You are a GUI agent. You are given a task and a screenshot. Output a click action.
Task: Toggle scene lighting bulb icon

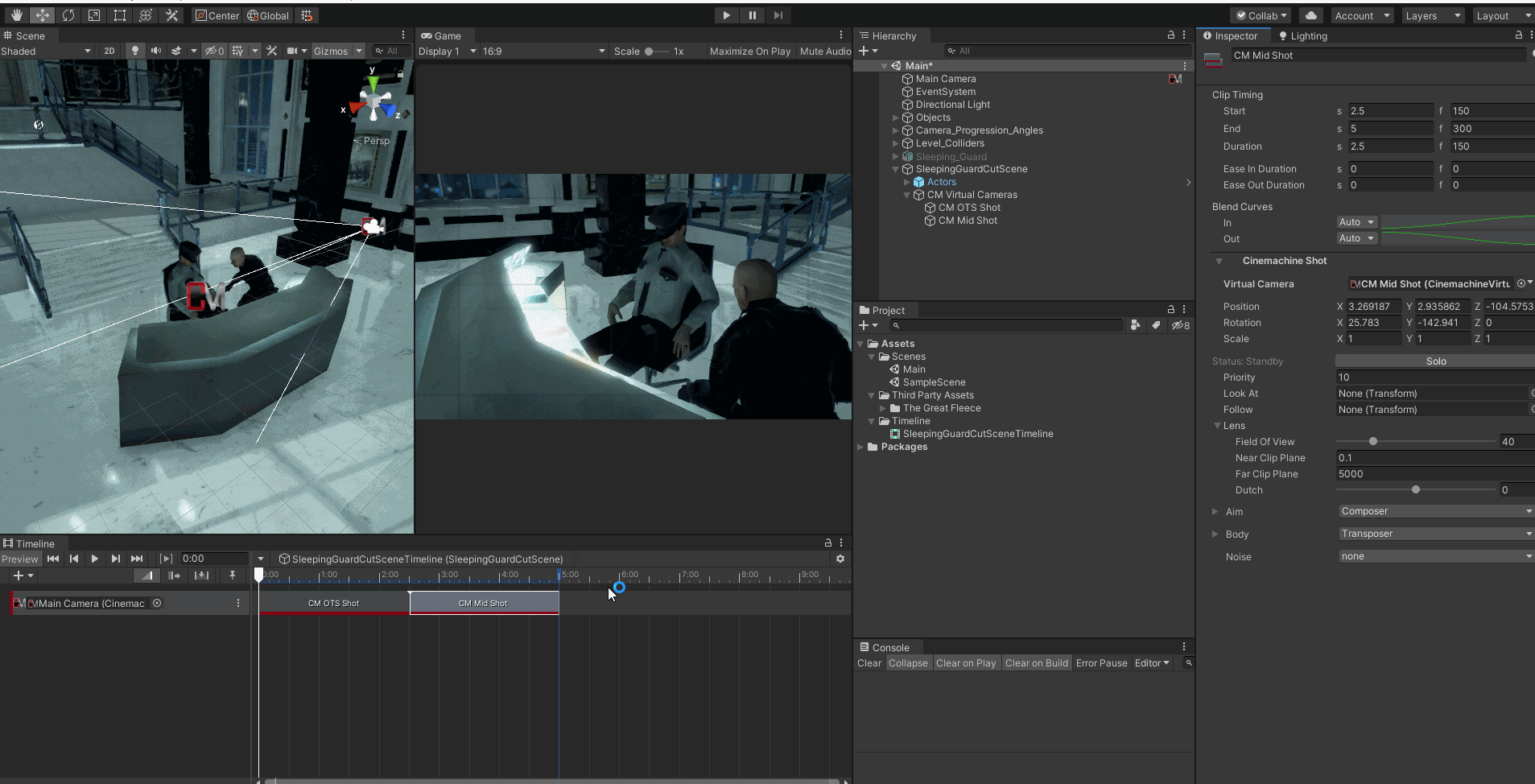[134, 51]
